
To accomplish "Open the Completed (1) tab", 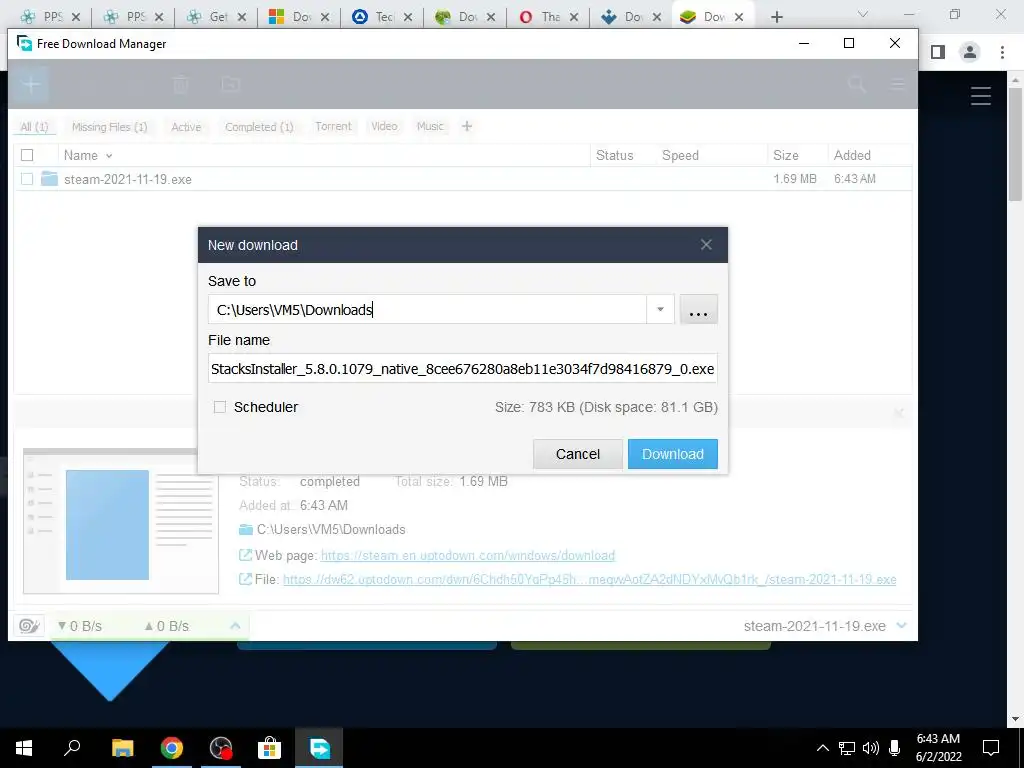I will [259, 127].
